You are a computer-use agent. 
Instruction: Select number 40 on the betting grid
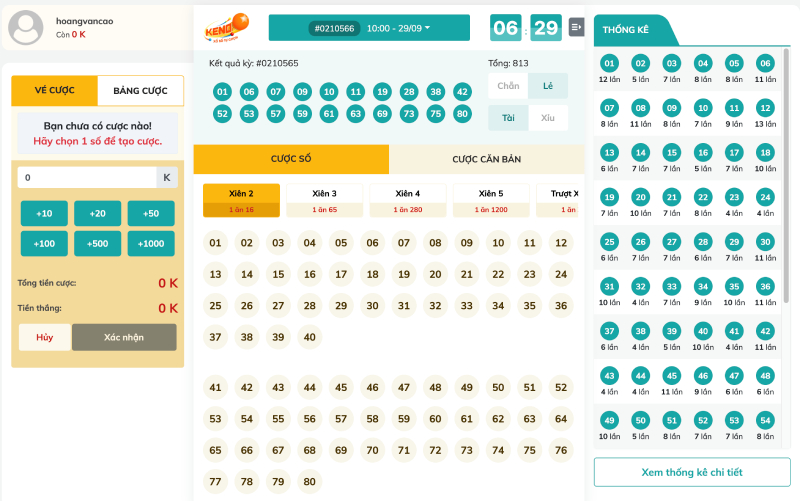click(x=309, y=338)
